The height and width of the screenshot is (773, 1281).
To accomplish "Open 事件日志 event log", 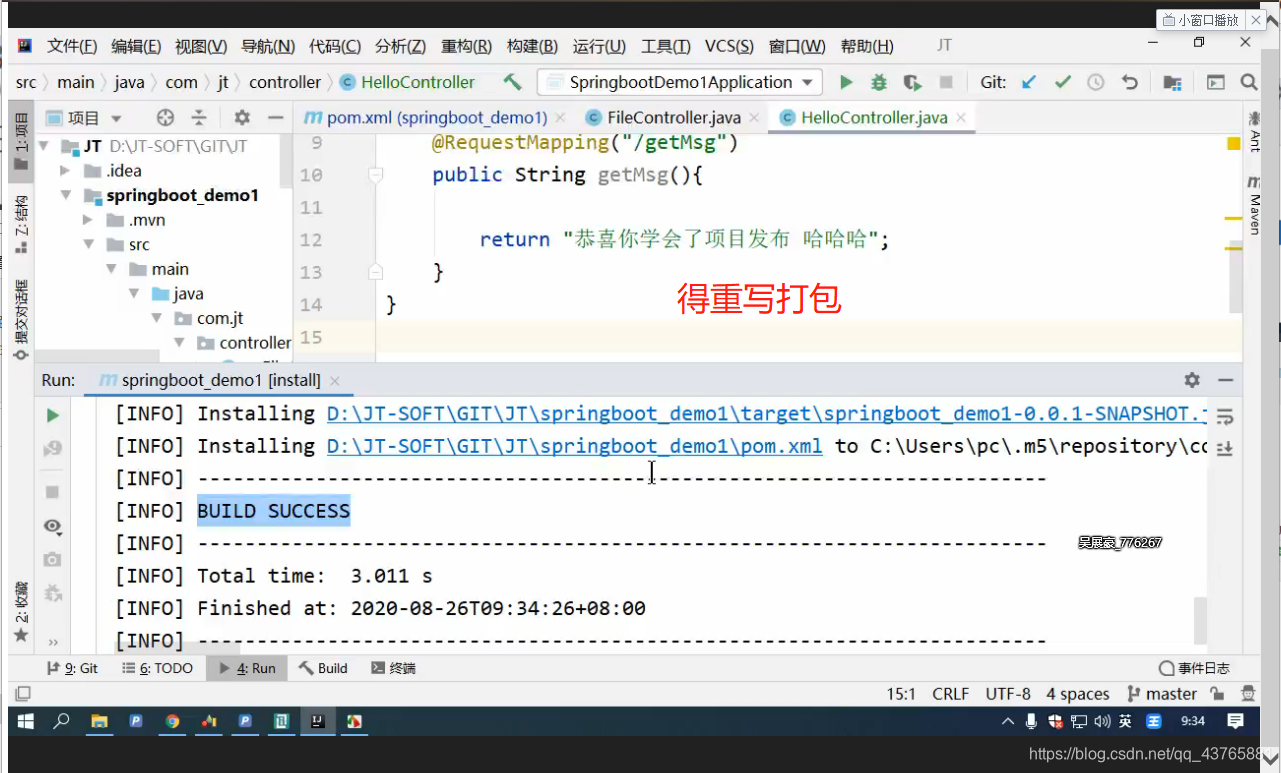I will [1194, 668].
